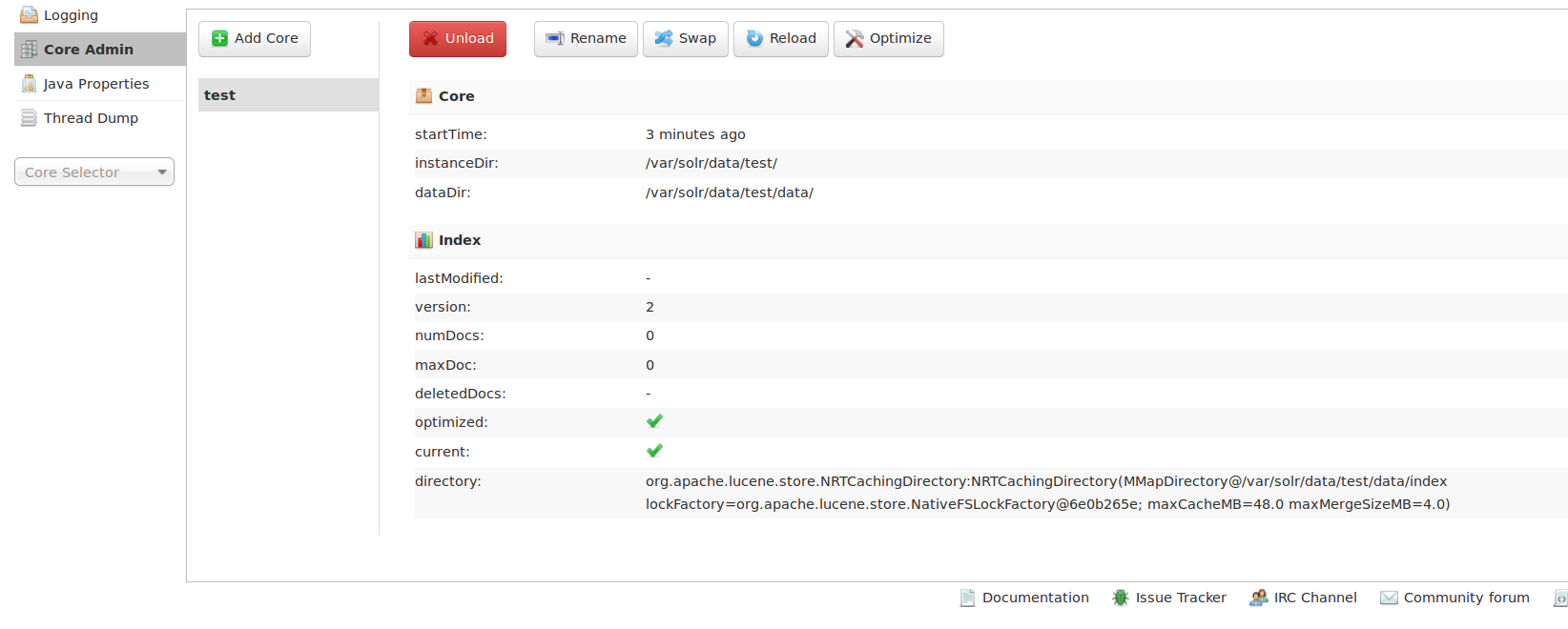1568x629 pixels.
Task: Open the Issue Tracker link
Action: pos(1181,598)
